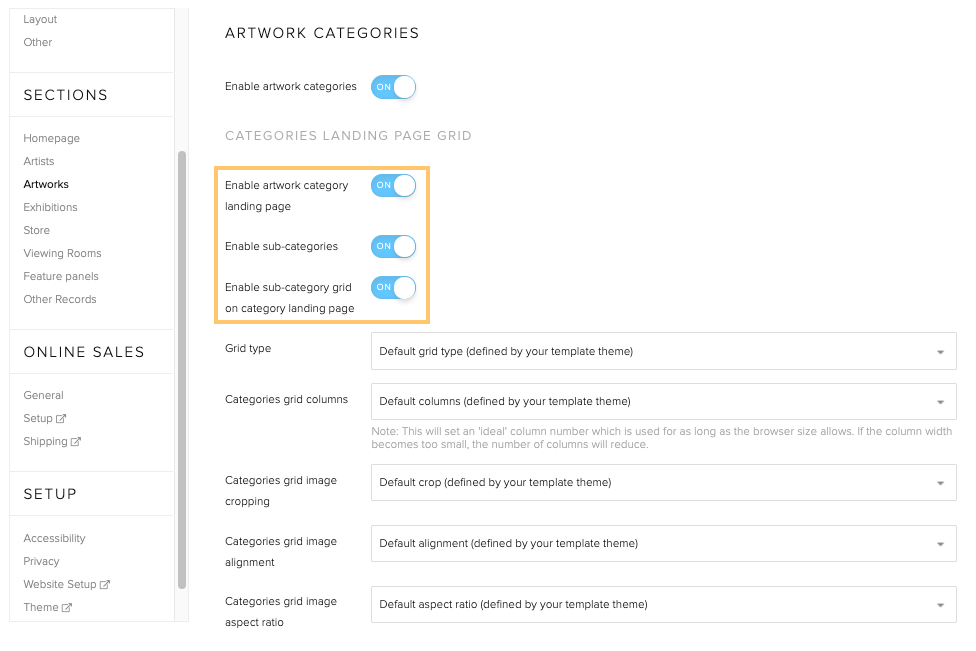Click external link icon beside Setup
This screenshot has height=651, width=976.
(x=62, y=419)
